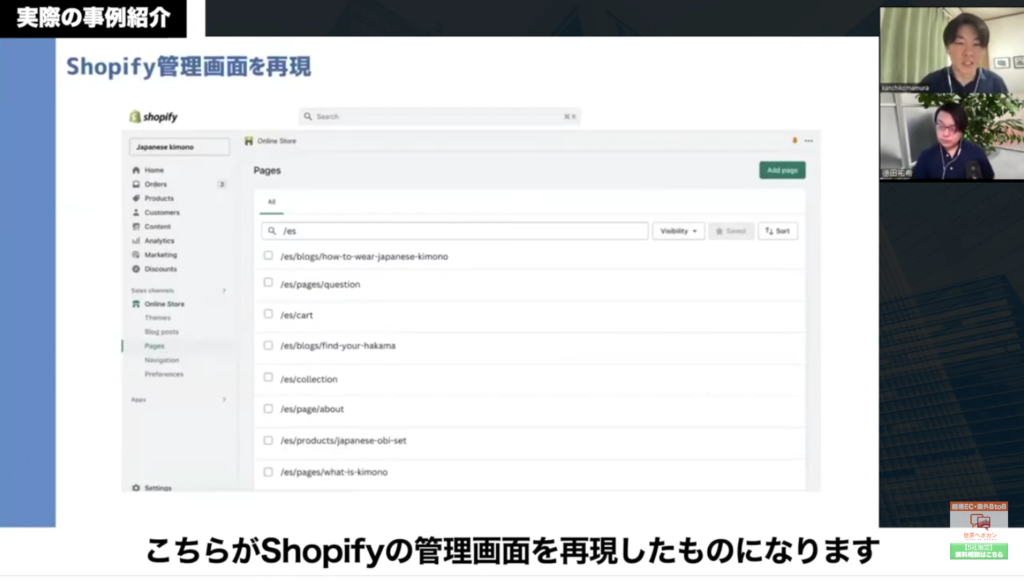
Task: Click the star icon on Saved button
Action: pyautogui.click(x=719, y=231)
